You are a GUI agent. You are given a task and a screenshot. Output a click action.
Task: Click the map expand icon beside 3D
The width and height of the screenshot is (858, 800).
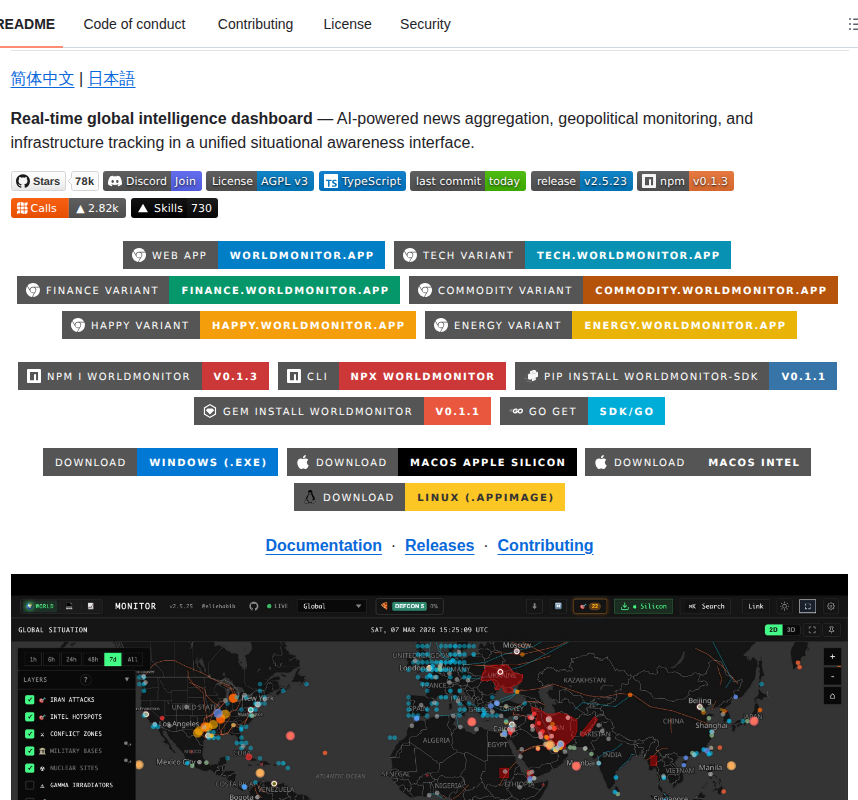(812, 630)
